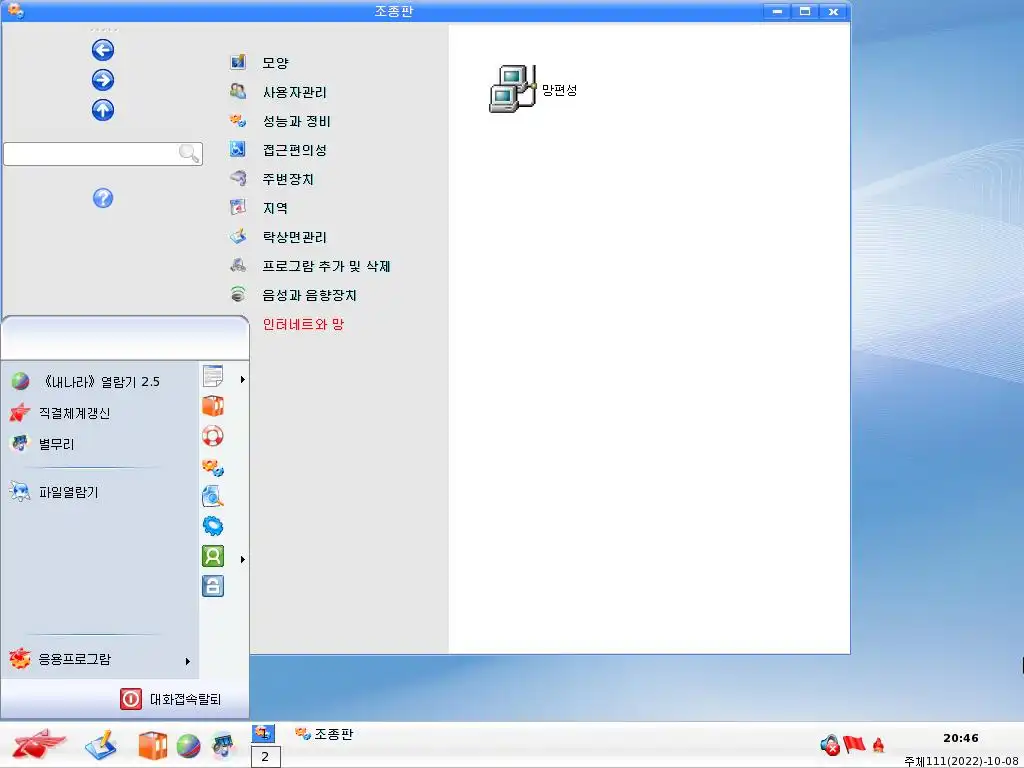
Task: Expand the arrow beside green user icon
Action: click(x=242, y=559)
